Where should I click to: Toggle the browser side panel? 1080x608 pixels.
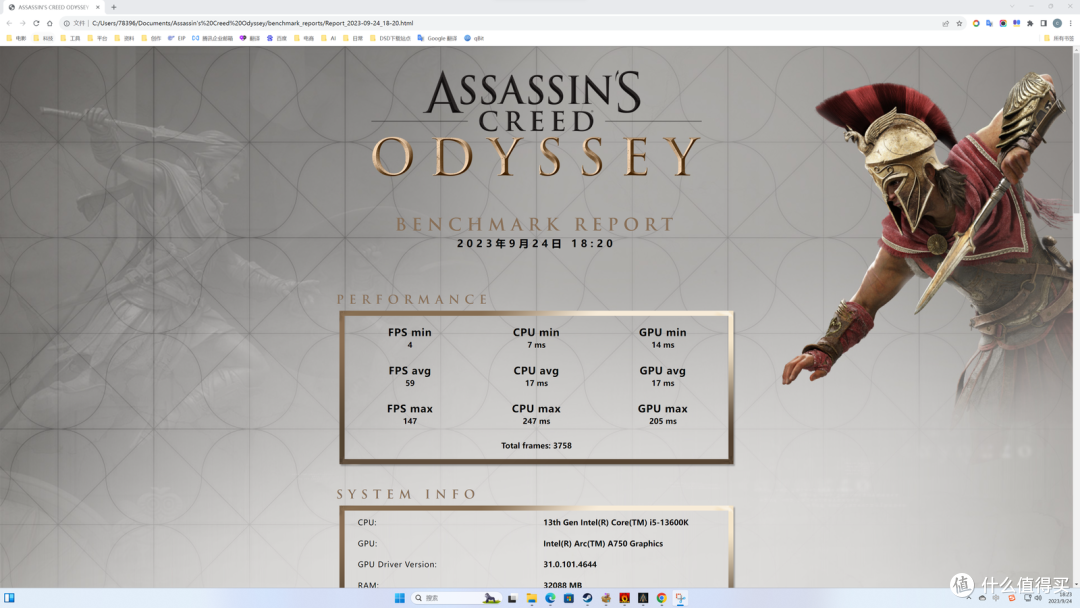[x=1043, y=23]
